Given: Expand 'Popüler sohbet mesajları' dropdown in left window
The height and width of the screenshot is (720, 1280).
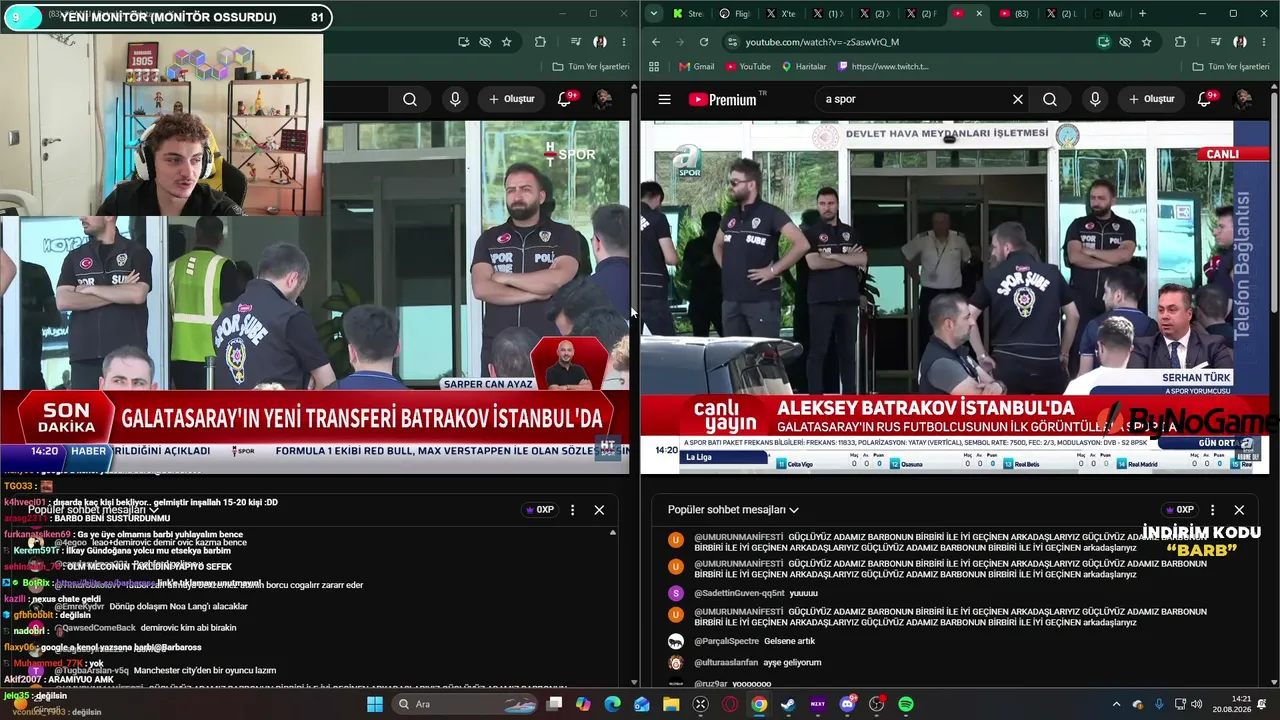Looking at the screenshot, I should [x=93, y=510].
